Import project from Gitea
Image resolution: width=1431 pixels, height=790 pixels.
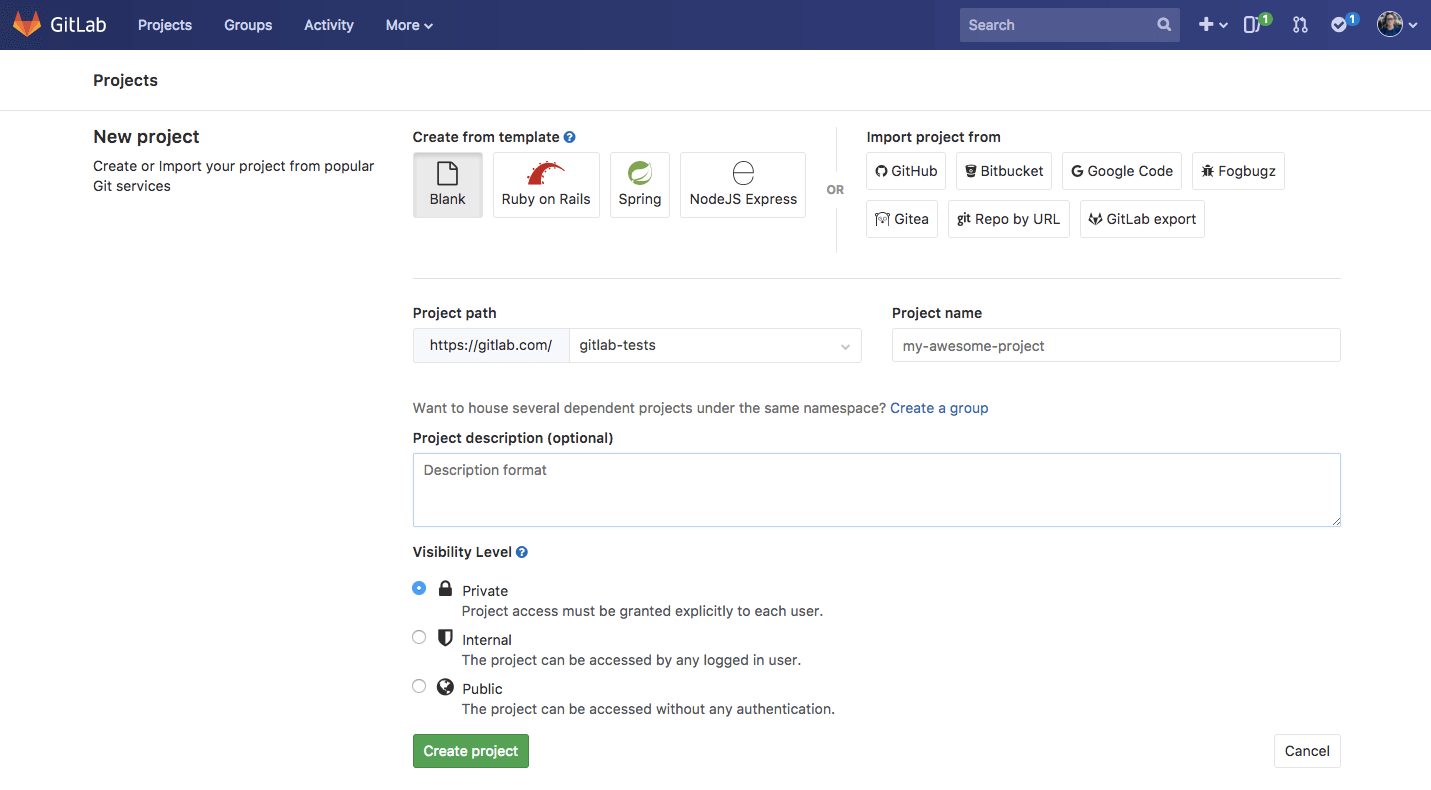click(902, 219)
